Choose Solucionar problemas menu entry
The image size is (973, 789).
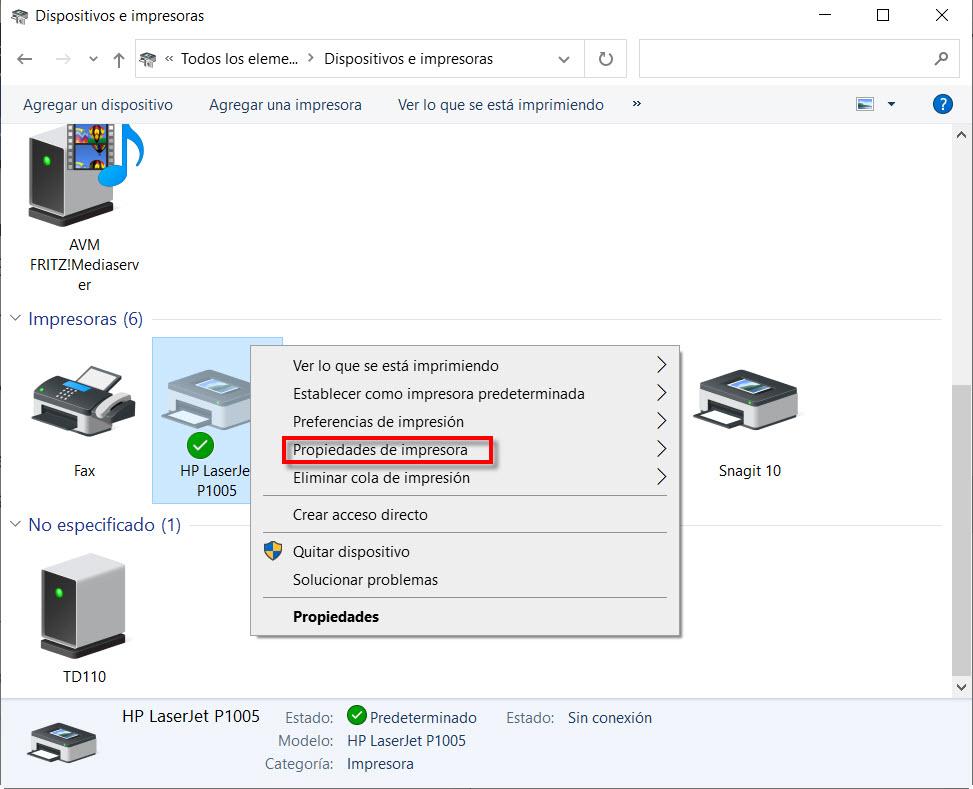(x=365, y=580)
